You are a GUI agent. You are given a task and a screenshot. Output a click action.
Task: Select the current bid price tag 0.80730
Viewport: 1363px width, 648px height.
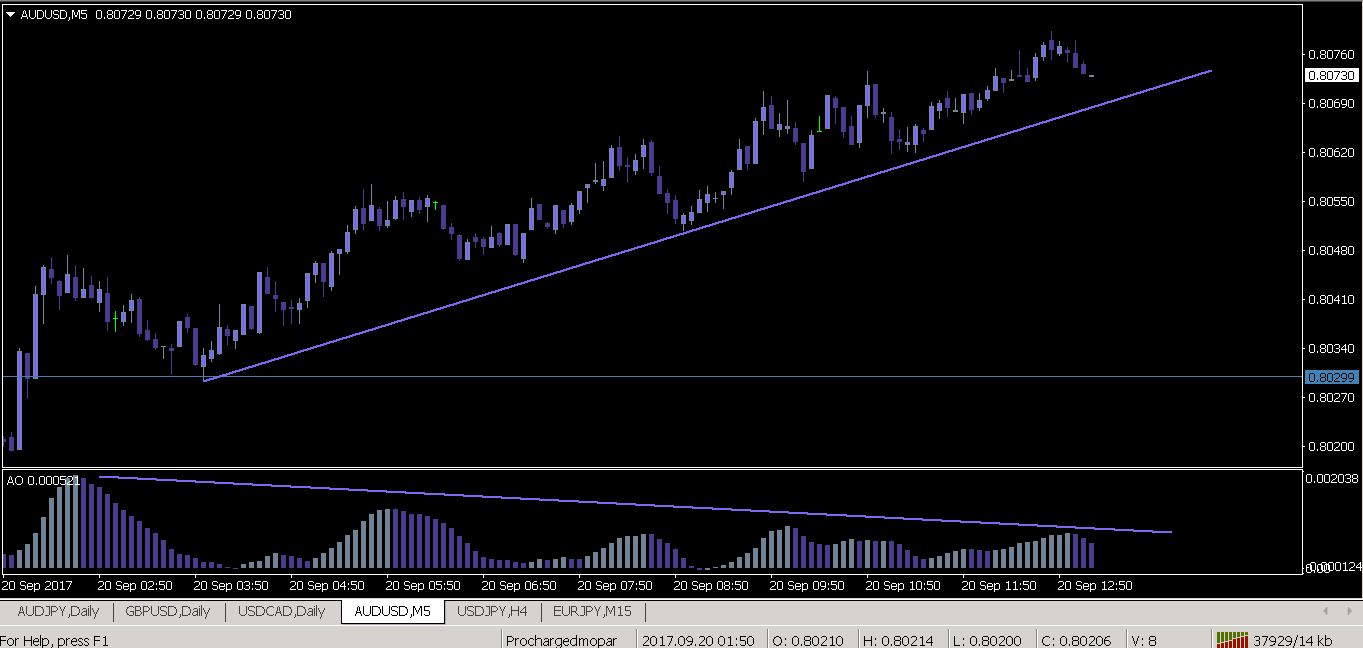click(x=1334, y=75)
